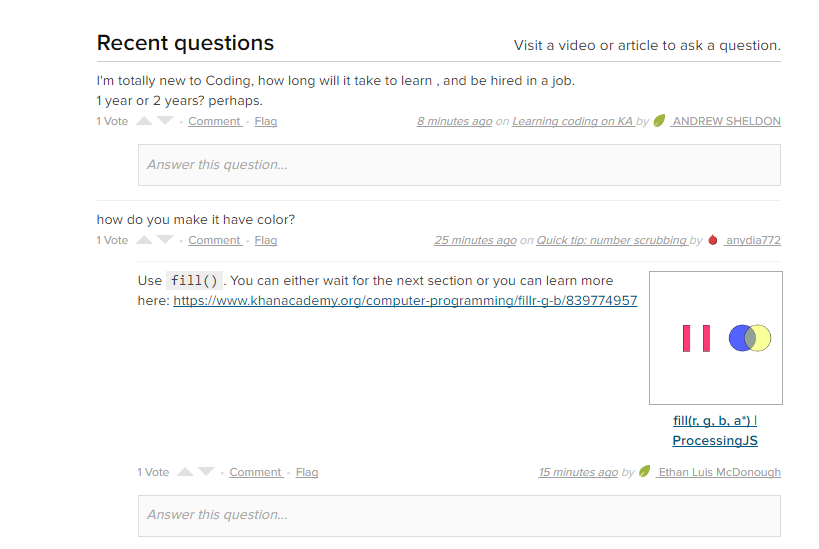Flag the 'make it have color' question

click(x=266, y=240)
